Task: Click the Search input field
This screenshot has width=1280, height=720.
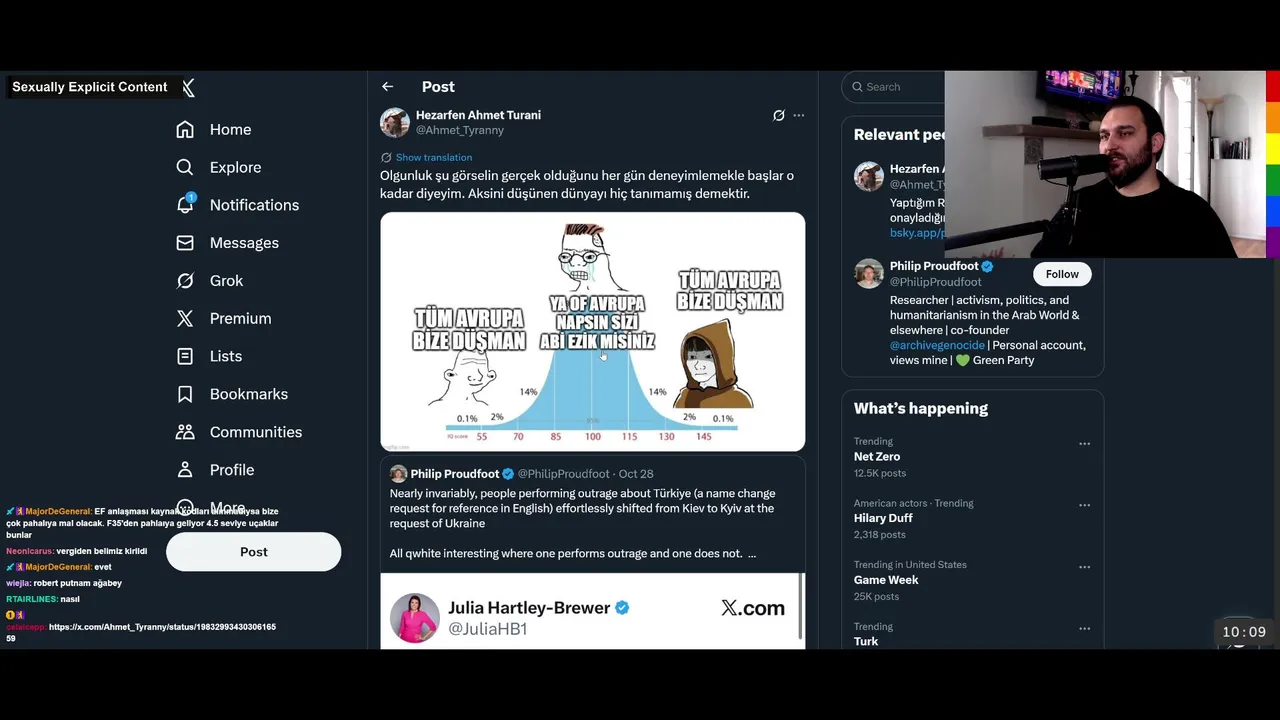Action: (895, 87)
